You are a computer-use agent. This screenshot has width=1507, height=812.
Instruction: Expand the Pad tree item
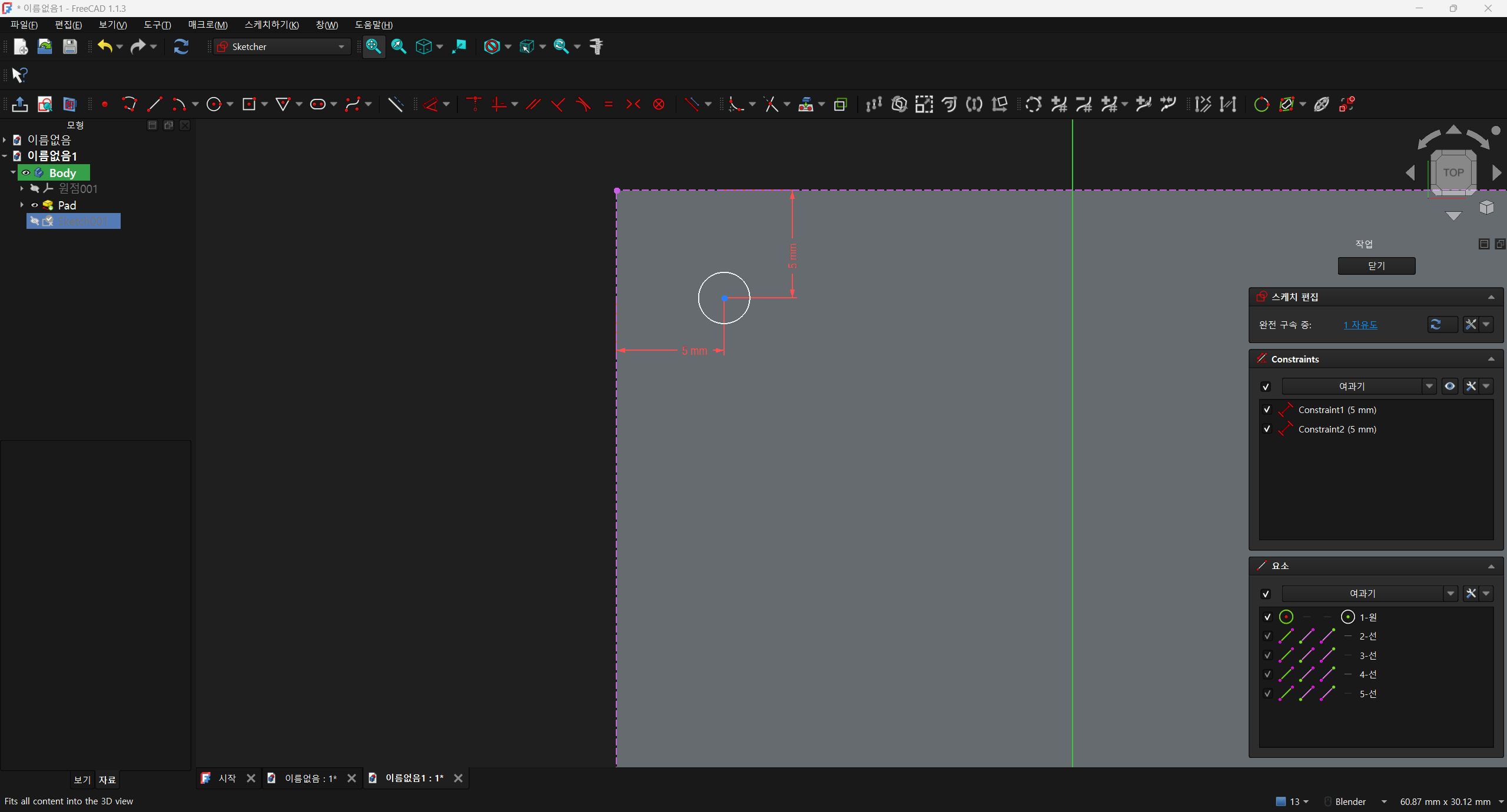(22, 205)
